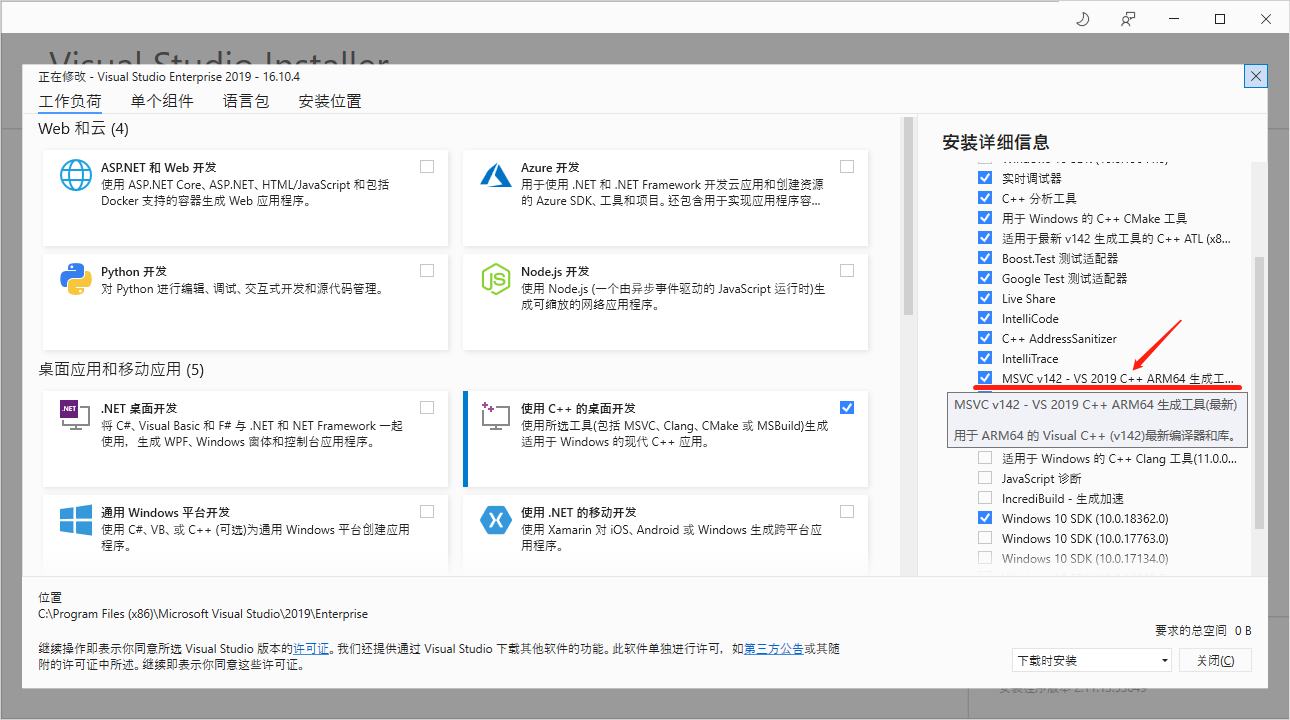Image resolution: width=1290 pixels, height=720 pixels.
Task: Toggle the night mode moon icon
Action: [1082, 19]
